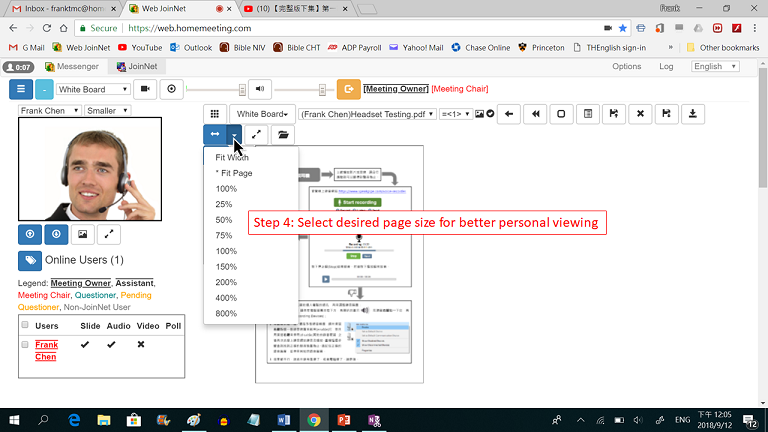The height and width of the screenshot is (432, 768).
Task: Click the Options link
Action: pyautogui.click(x=626, y=67)
